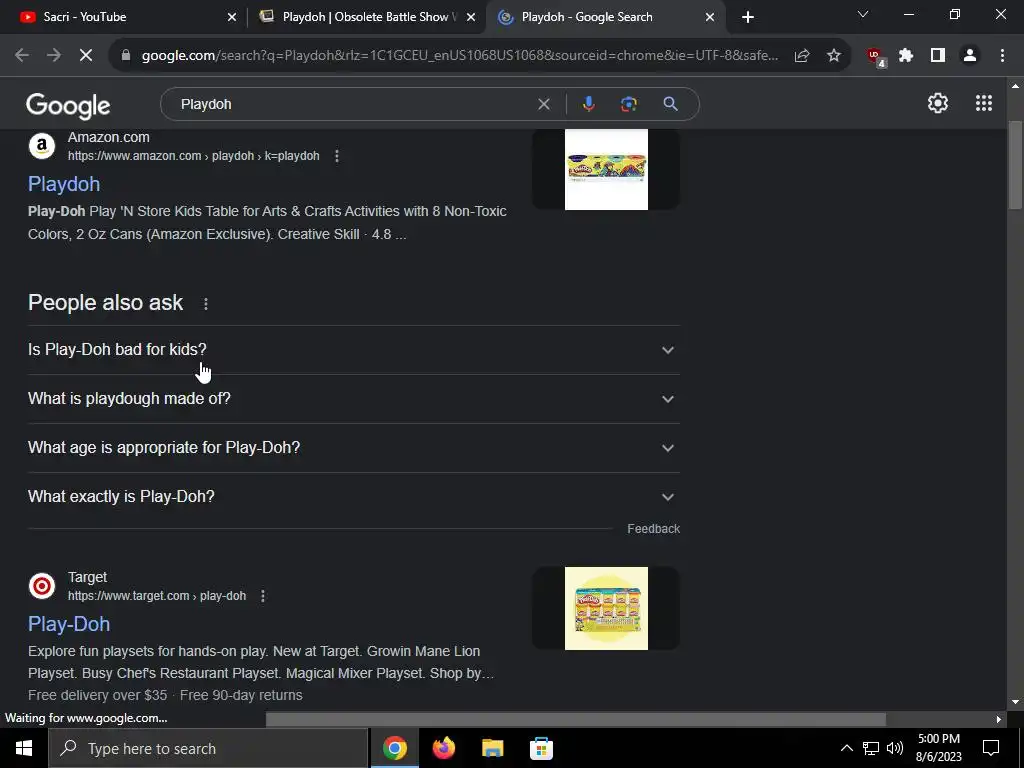Click the Amazon favicon
1024x768 pixels.
click(42, 146)
